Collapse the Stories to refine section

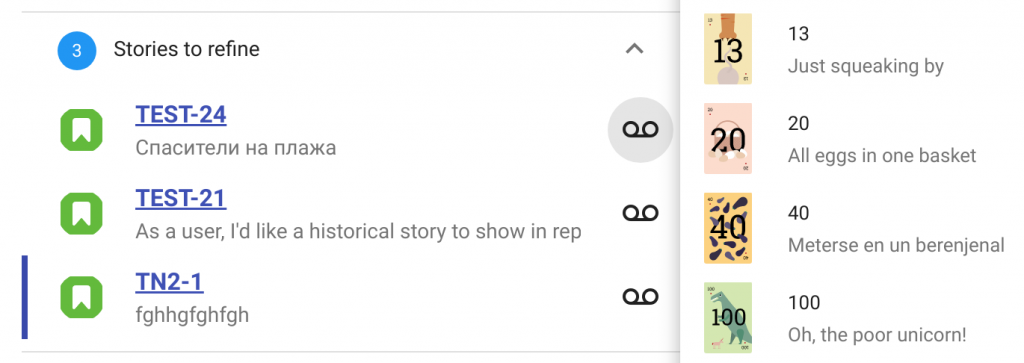pyautogui.click(x=635, y=49)
